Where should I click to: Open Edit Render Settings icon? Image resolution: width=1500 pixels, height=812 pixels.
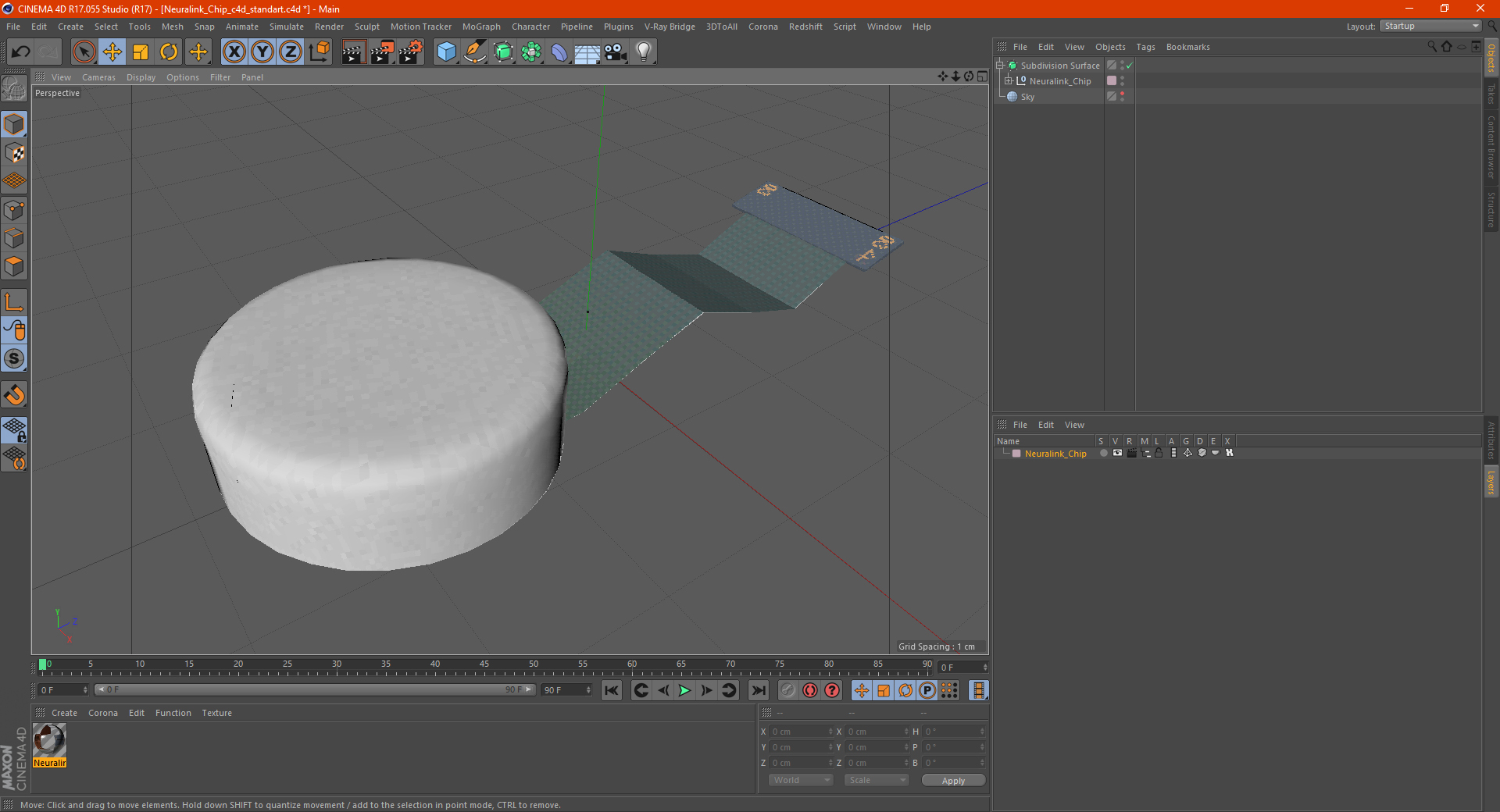pos(411,52)
